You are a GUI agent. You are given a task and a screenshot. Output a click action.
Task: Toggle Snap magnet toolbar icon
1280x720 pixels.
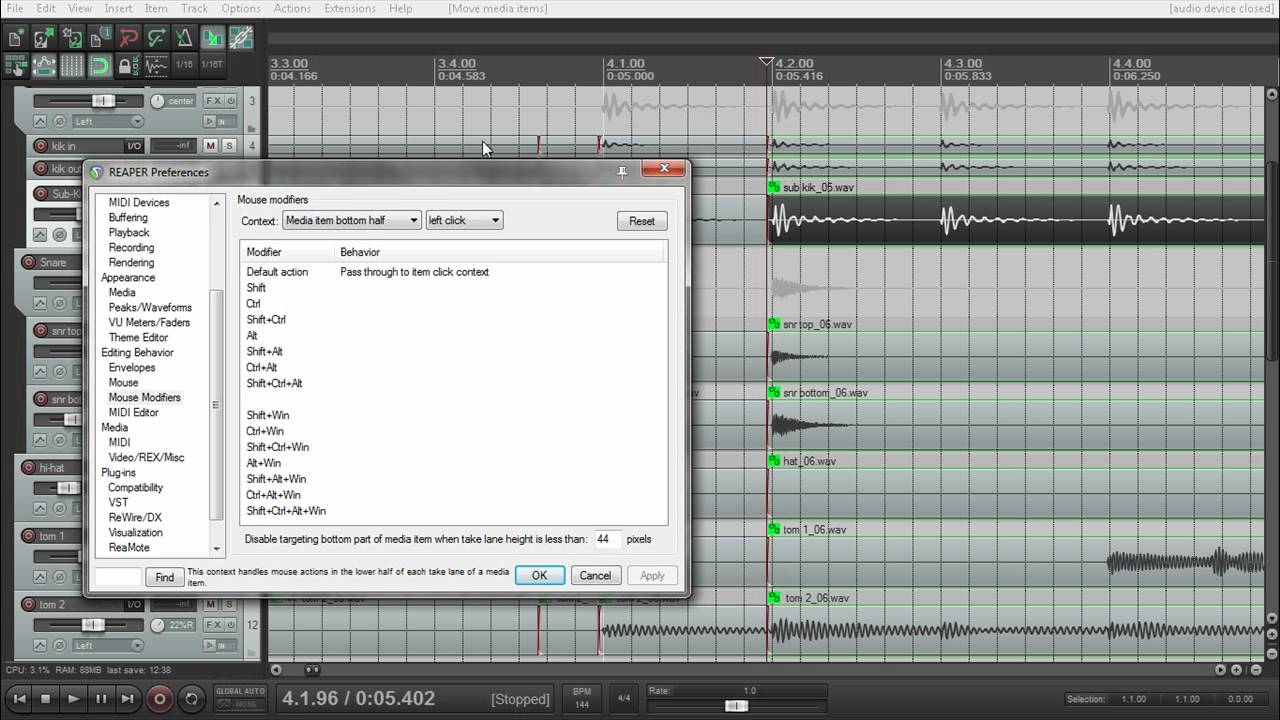[x=100, y=66]
